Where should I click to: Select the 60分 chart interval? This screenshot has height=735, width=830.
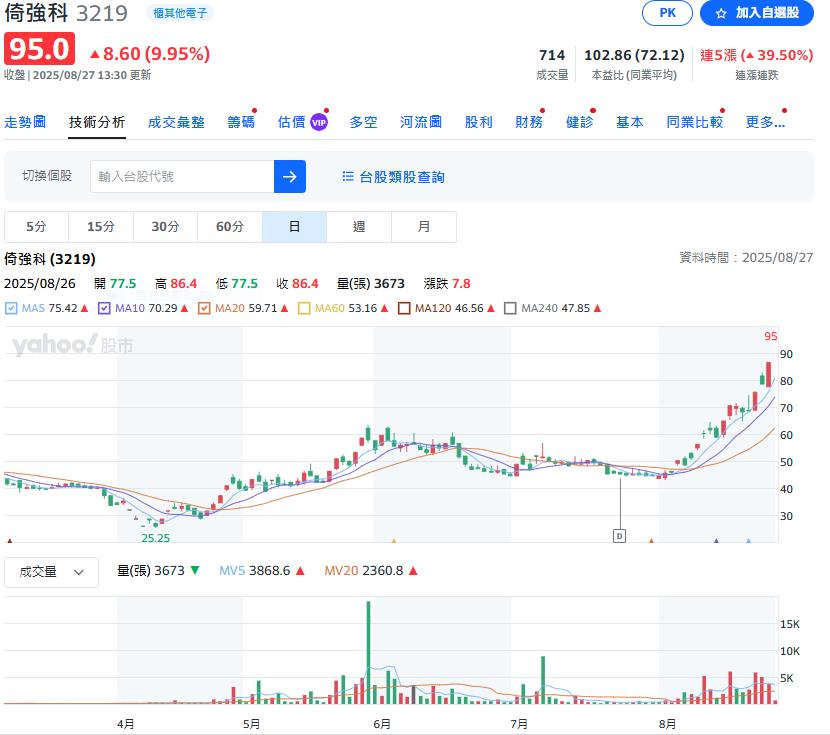click(x=230, y=226)
